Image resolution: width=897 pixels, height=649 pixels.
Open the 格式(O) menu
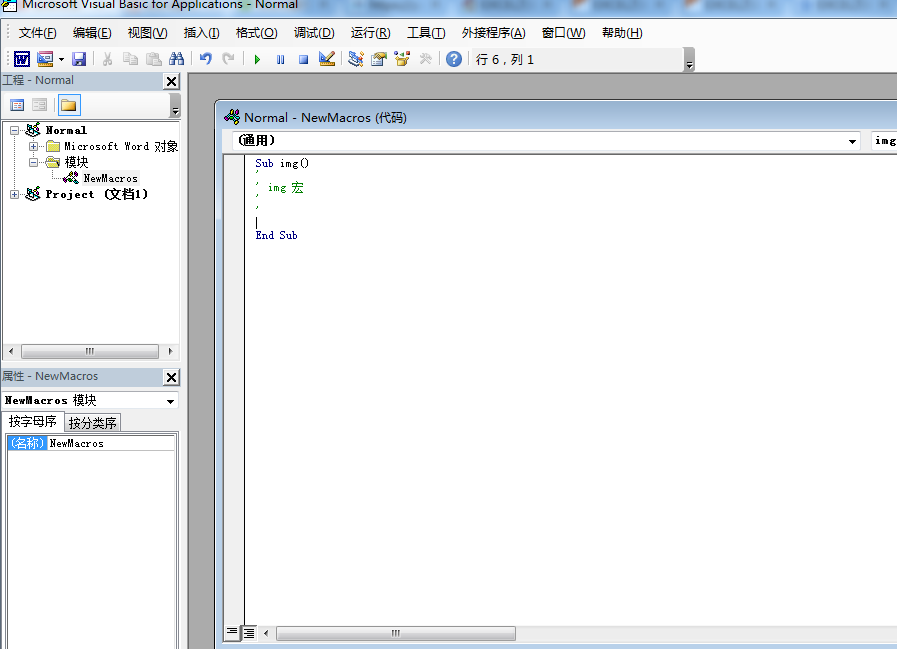click(257, 33)
